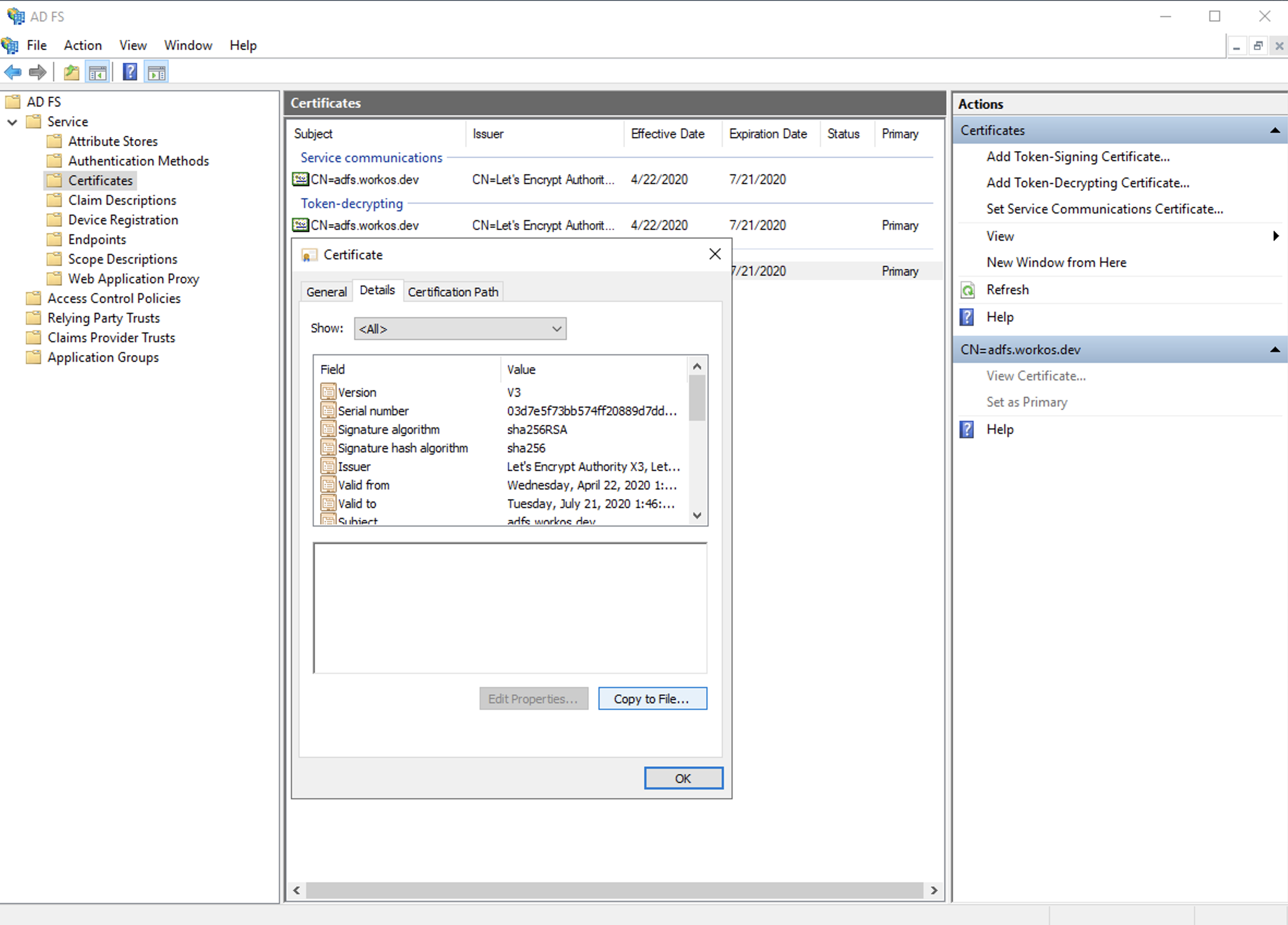Select the Details tab

(x=378, y=290)
